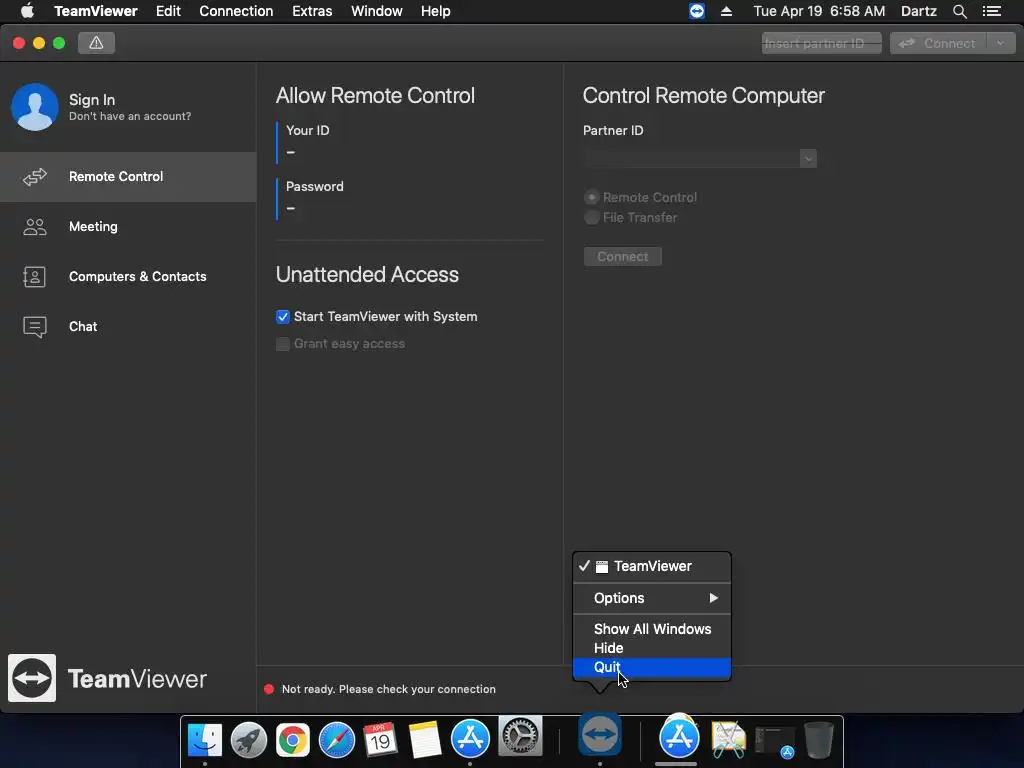Click the TeamViewer menu bar status icon
Screen dimensions: 1024x768
pyautogui.click(x=697, y=11)
